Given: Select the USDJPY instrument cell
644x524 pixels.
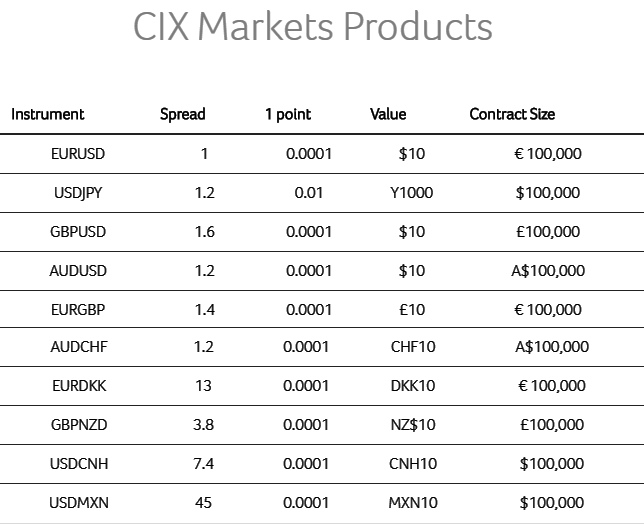Looking at the screenshot, I should (78, 193).
